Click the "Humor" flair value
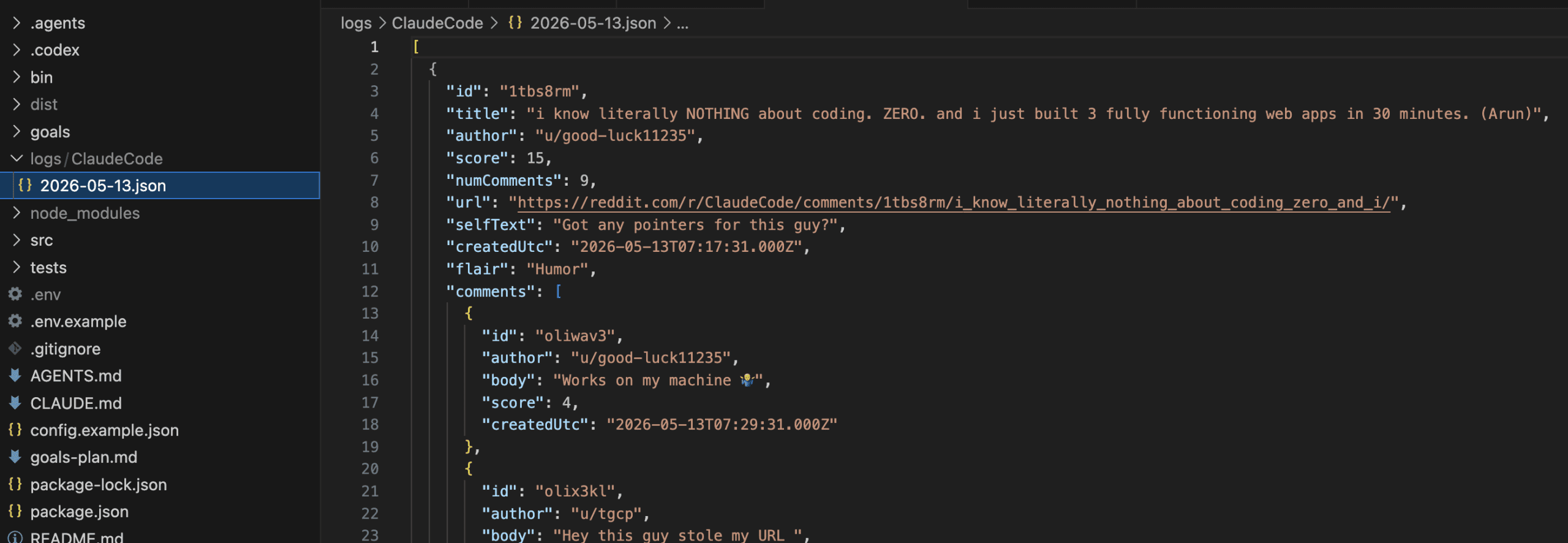Viewport: 1568px width, 543px height. tap(557, 270)
